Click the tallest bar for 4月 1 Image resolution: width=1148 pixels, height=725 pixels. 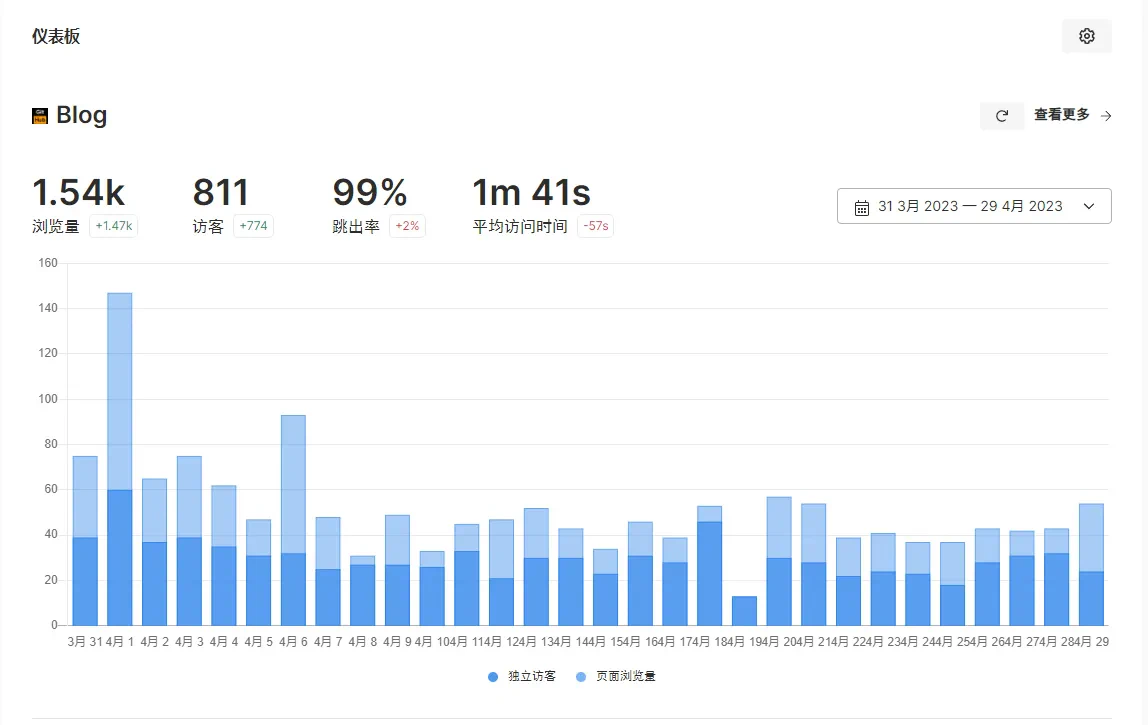coord(120,459)
